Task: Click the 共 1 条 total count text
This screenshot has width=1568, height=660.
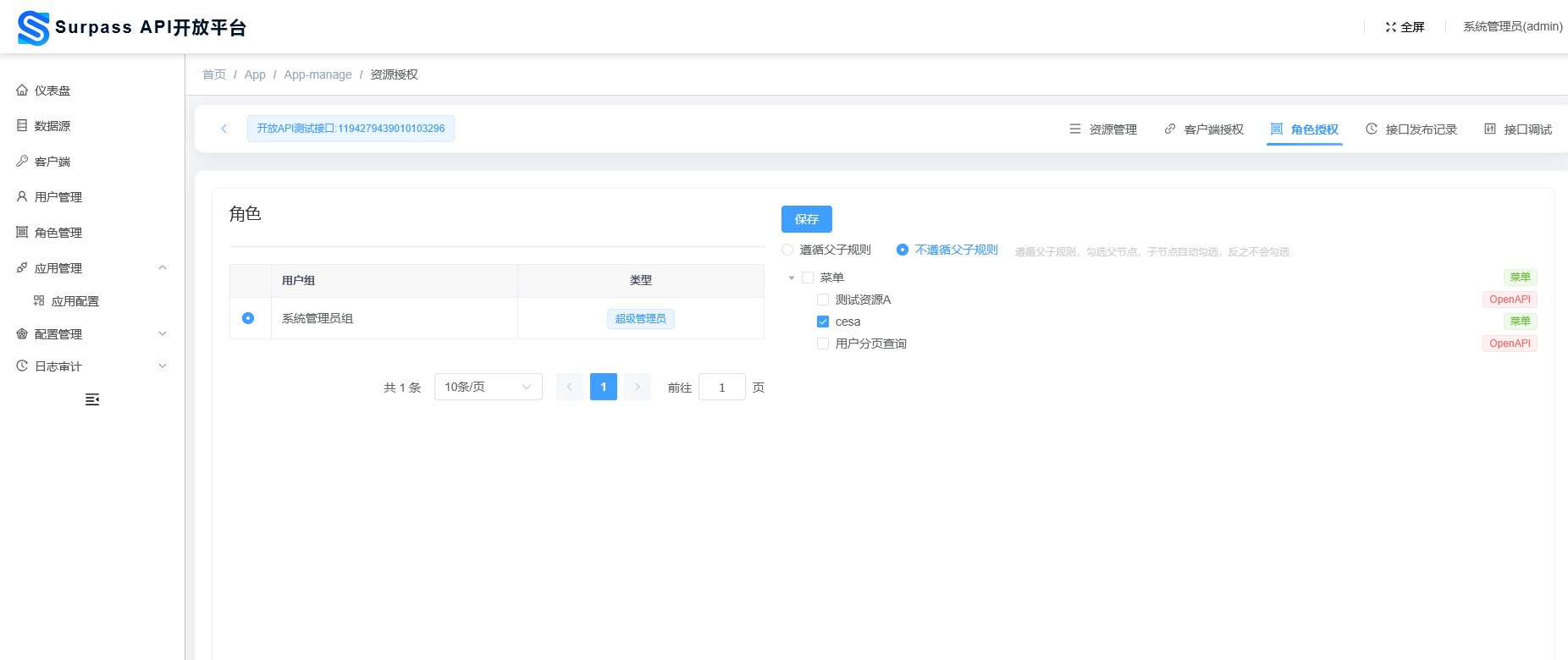Action: 402,388
